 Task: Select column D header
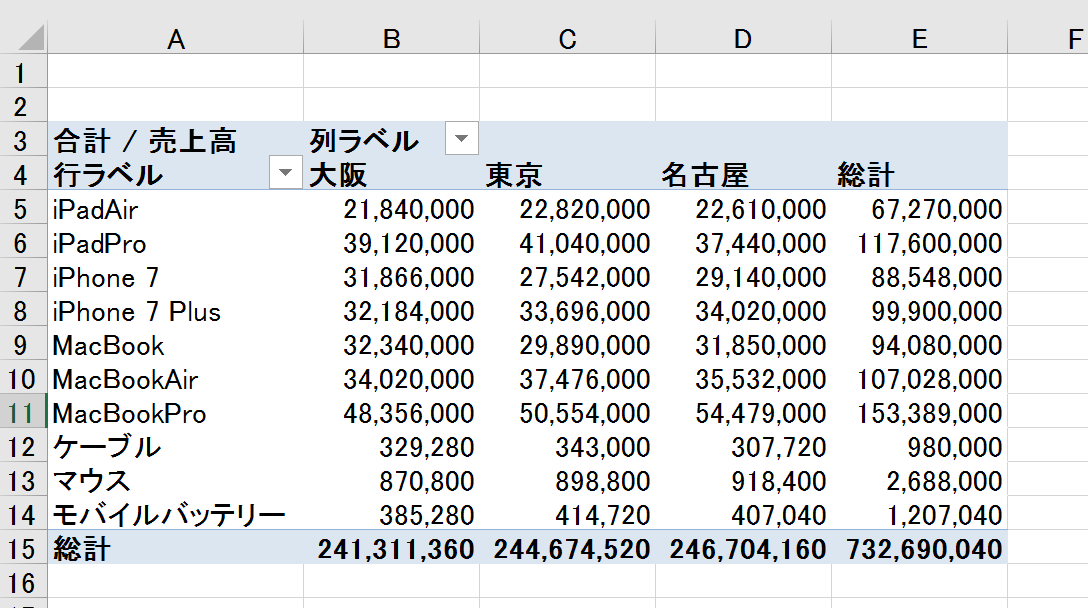(743, 38)
